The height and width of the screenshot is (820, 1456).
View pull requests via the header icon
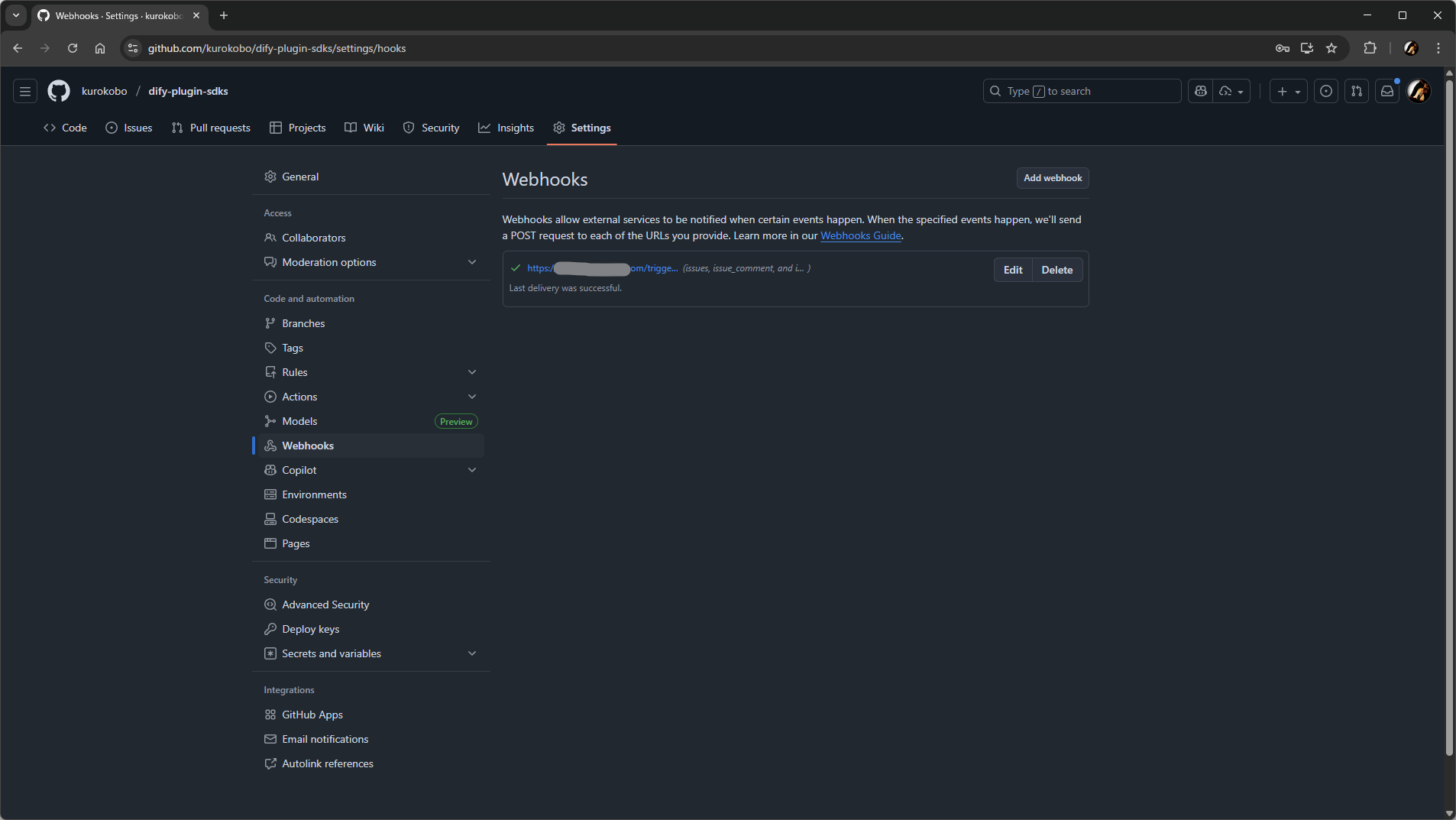click(x=1357, y=91)
